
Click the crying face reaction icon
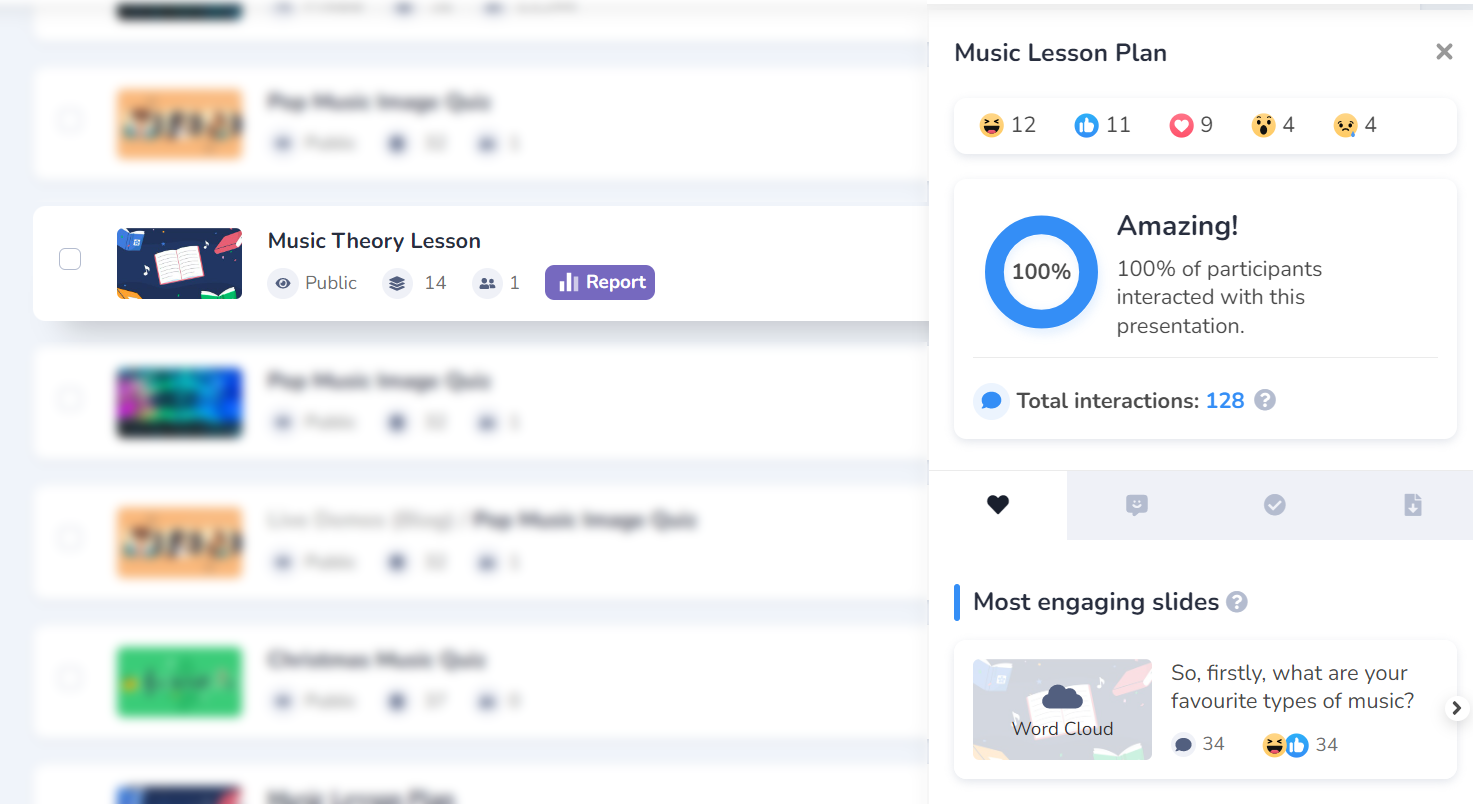coord(1345,125)
